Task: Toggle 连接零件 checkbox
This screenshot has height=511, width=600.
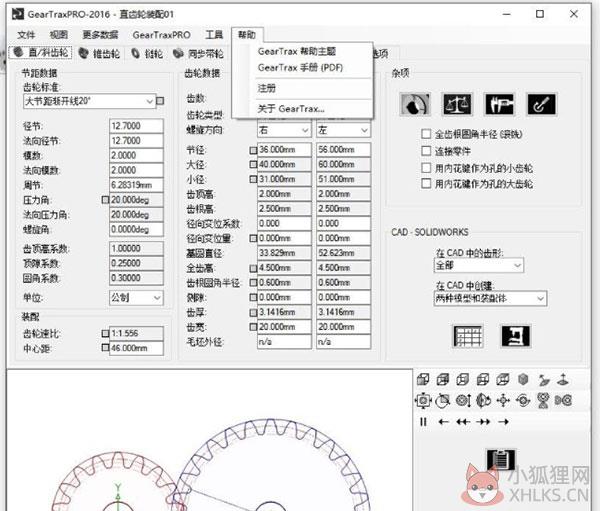Action: tap(426, 151)
